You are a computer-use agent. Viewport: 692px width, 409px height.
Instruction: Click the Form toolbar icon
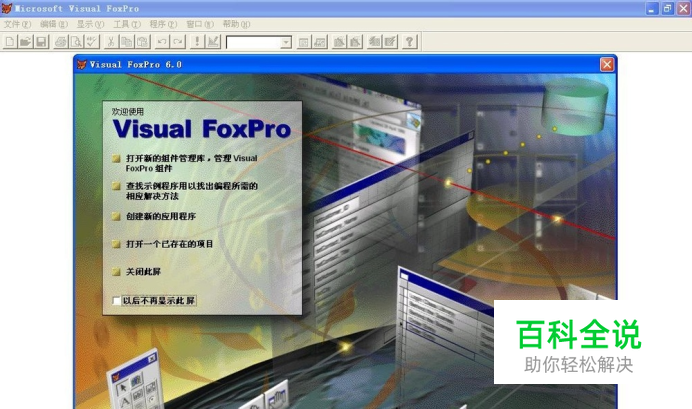(339, 42)
